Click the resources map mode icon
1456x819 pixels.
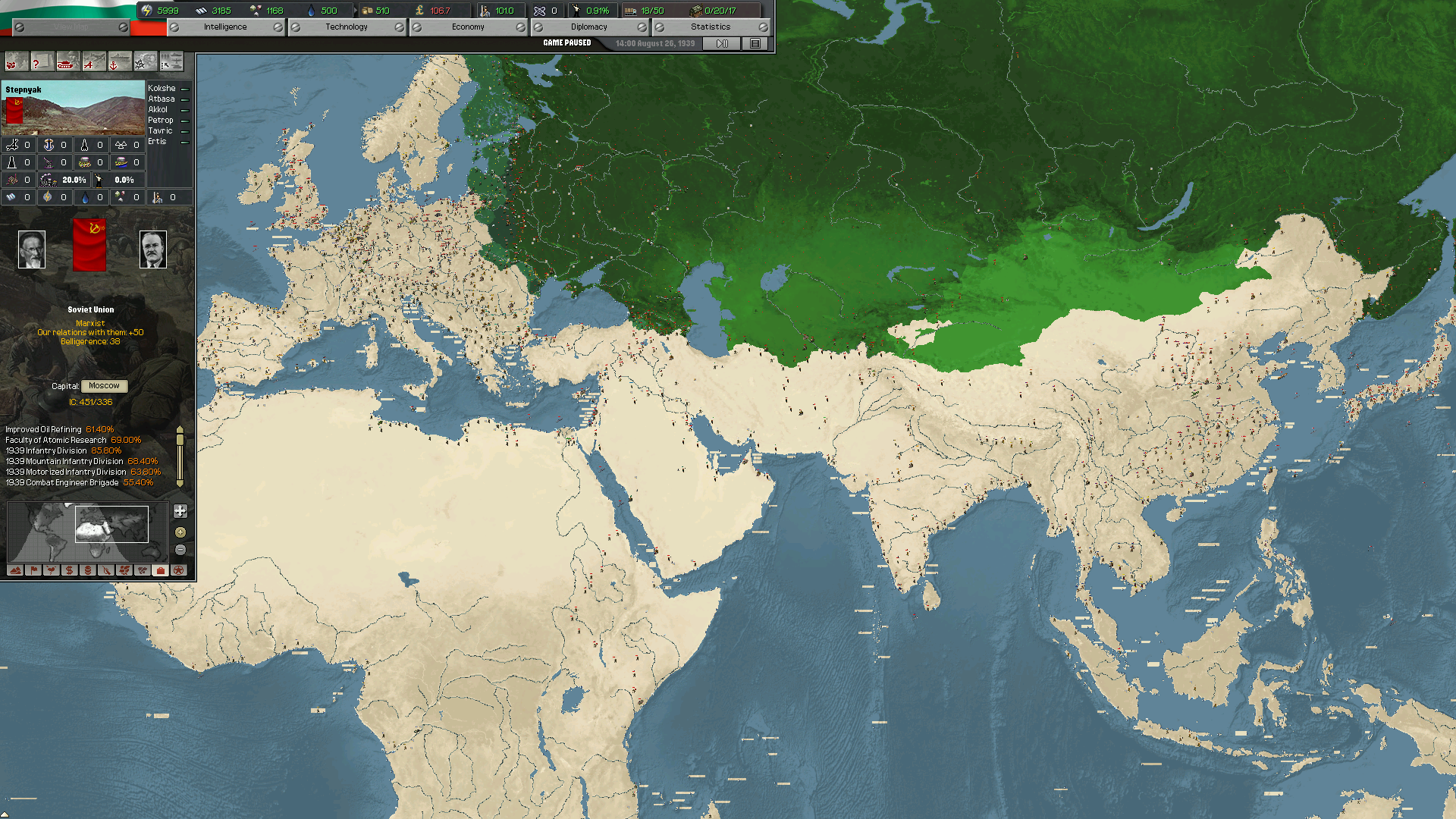88,570
